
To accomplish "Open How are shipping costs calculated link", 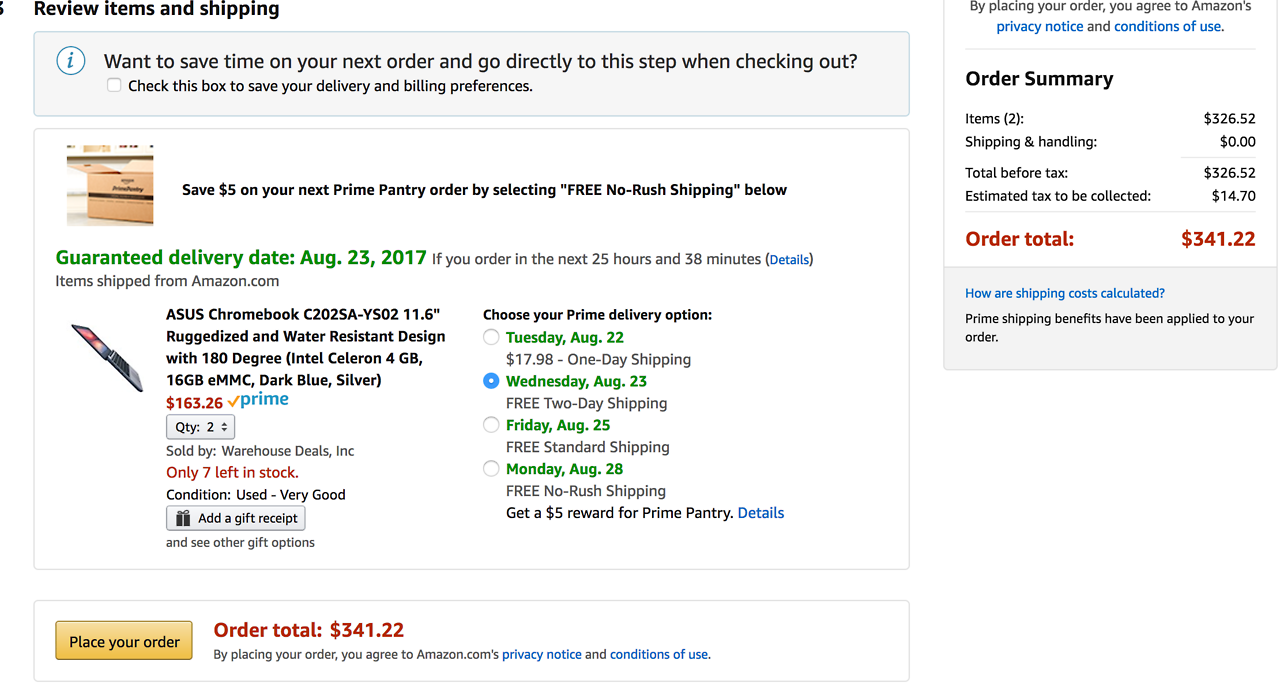I will click(x=1064, y=293).
